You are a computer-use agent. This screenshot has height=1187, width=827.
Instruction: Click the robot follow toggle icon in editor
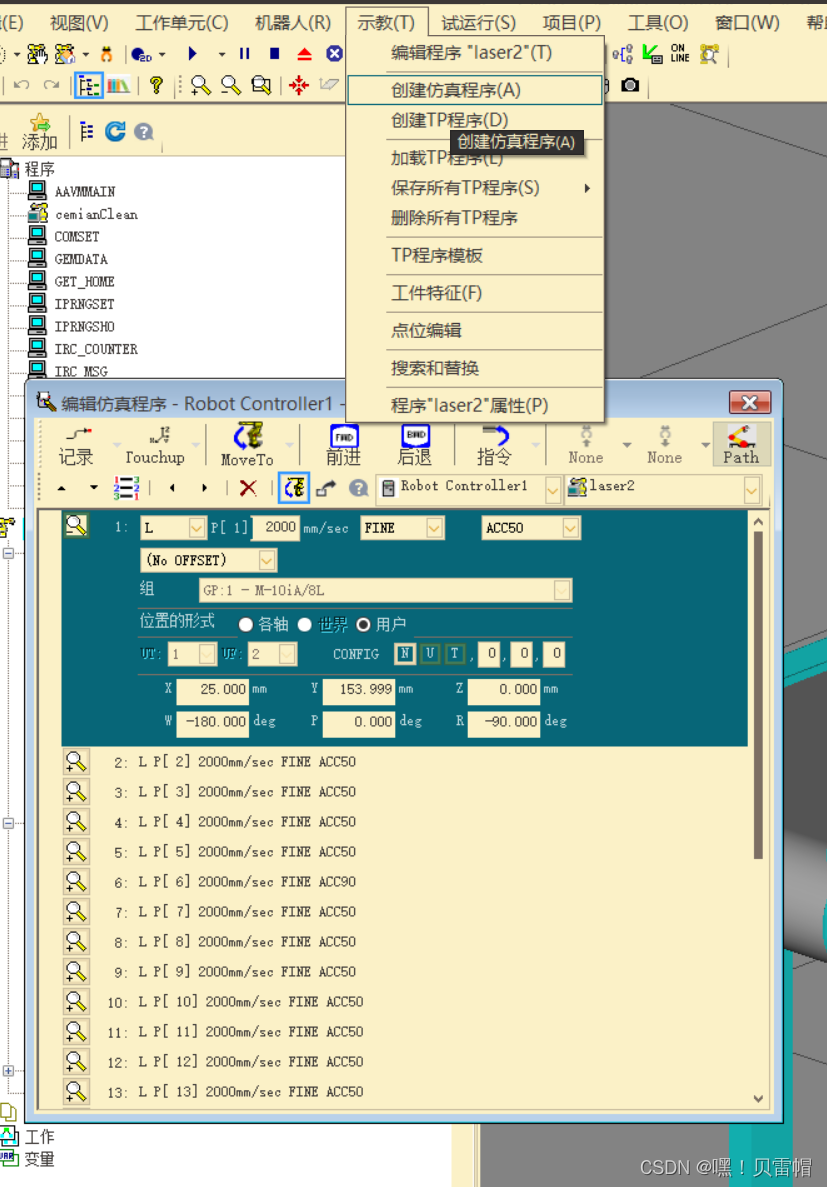pyautogui.click(x=294, y=488)
